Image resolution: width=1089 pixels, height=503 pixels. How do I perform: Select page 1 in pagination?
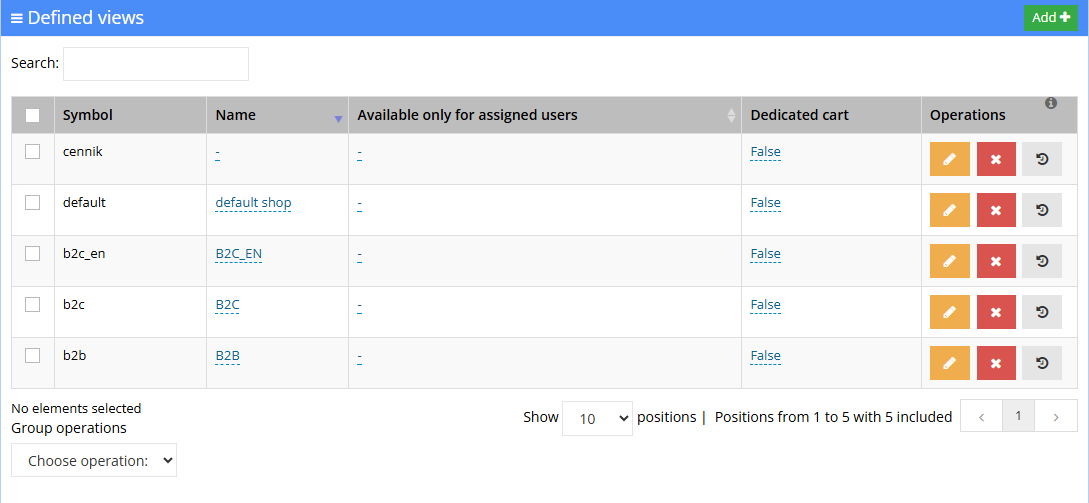pyautogui.click(x=1018, y=416)
